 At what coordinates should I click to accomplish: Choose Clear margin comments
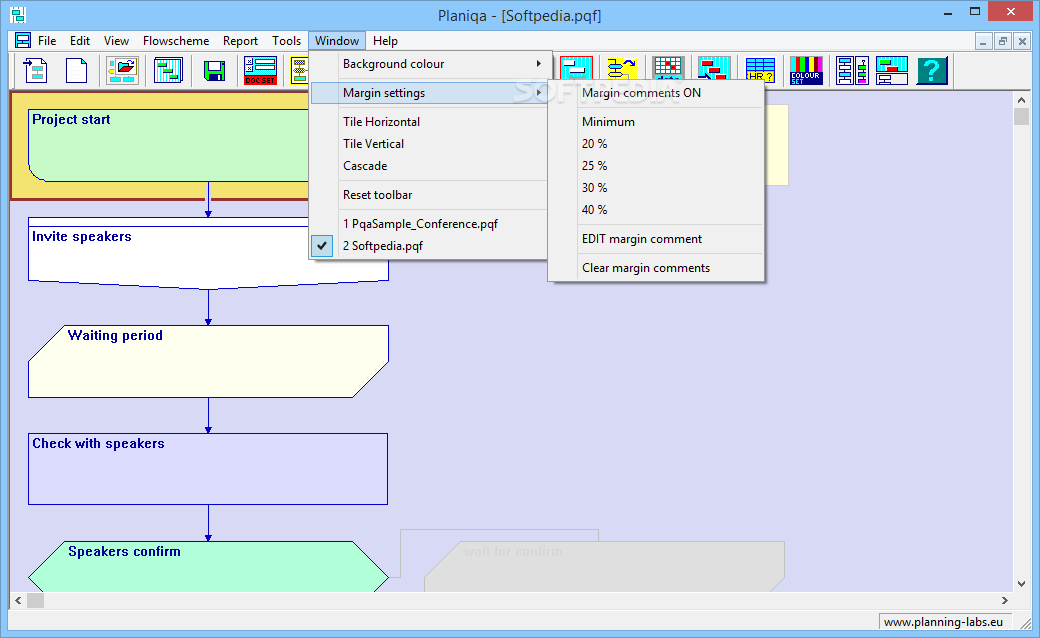click(x=656, y=268)
